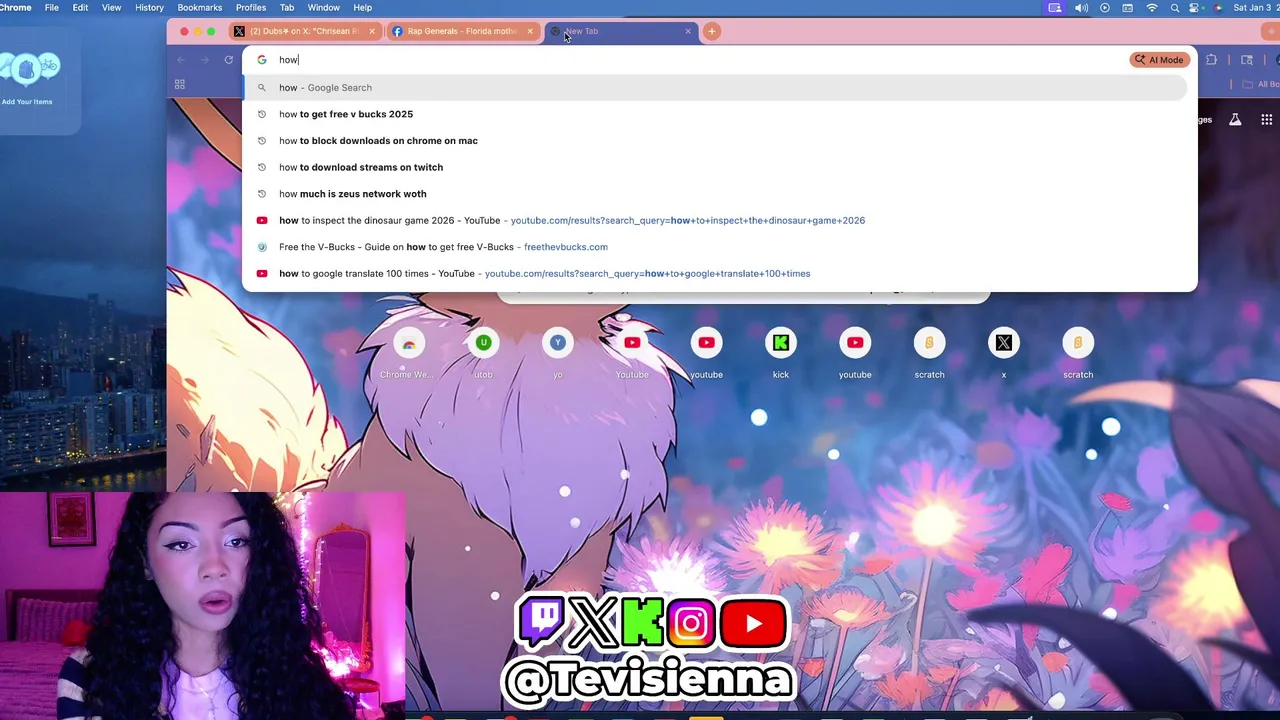
Task: Open a new tab with plus button
Action: 712,31
